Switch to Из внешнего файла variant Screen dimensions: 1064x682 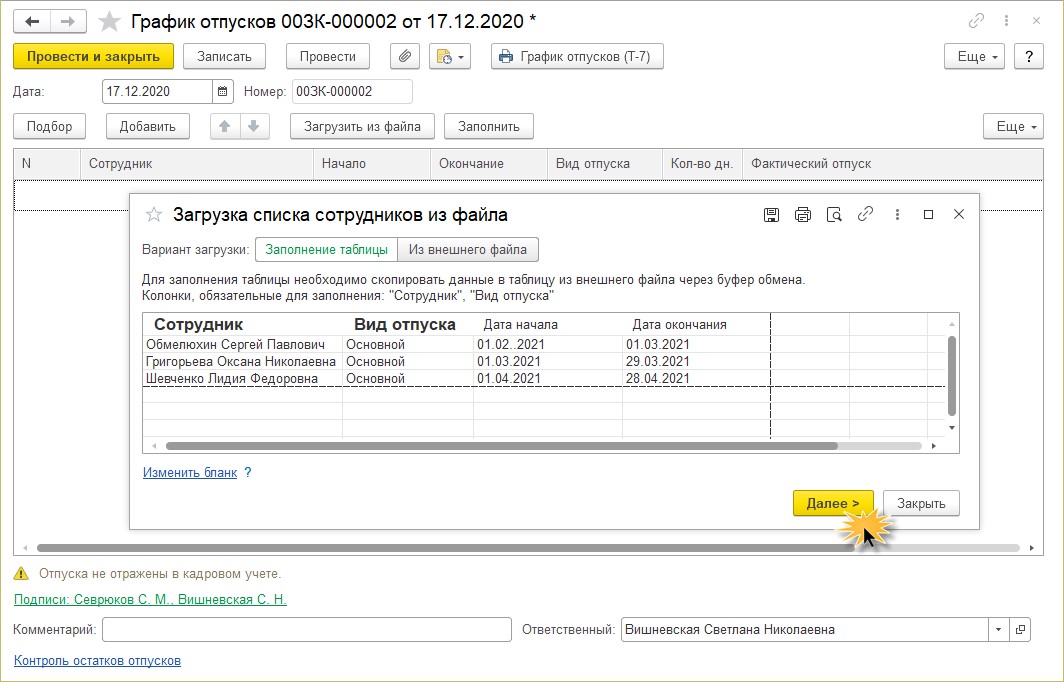468,250
